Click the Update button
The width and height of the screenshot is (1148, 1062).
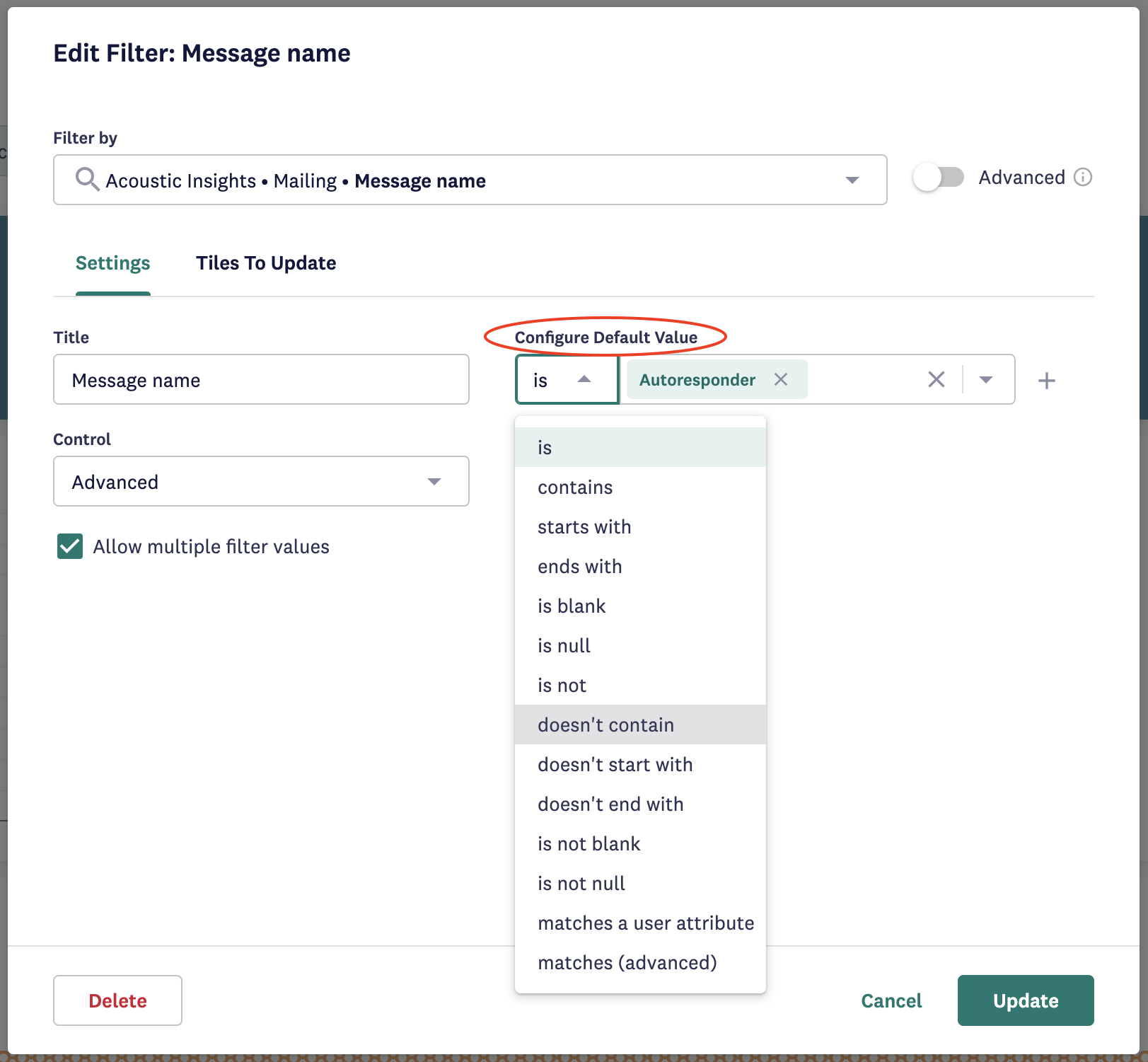click(x=1025, y=1000)
